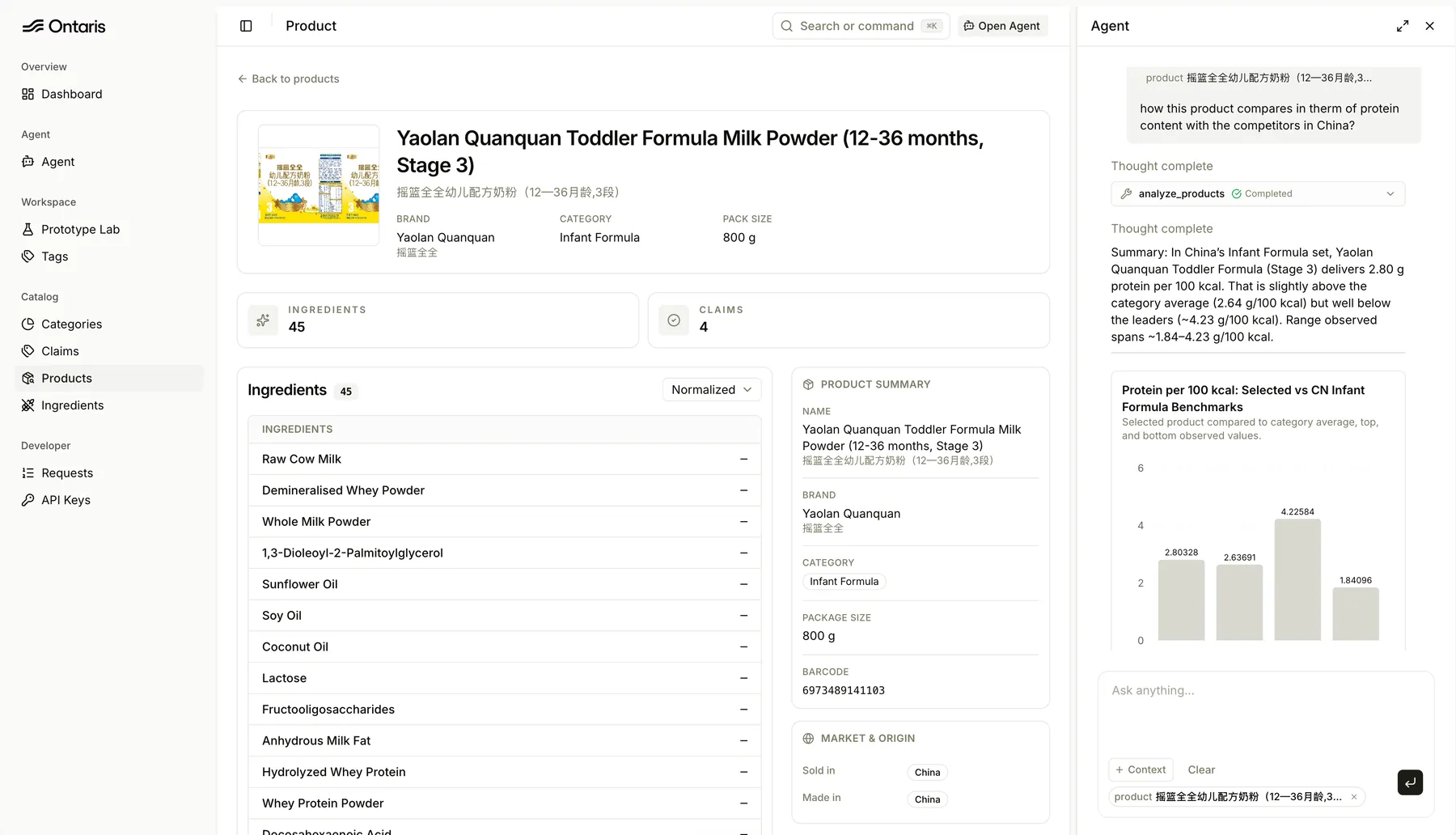The height and width of the screenshot is (835, 1456).
Task: Click the Products box icon in sidebar
Action: 28,378
